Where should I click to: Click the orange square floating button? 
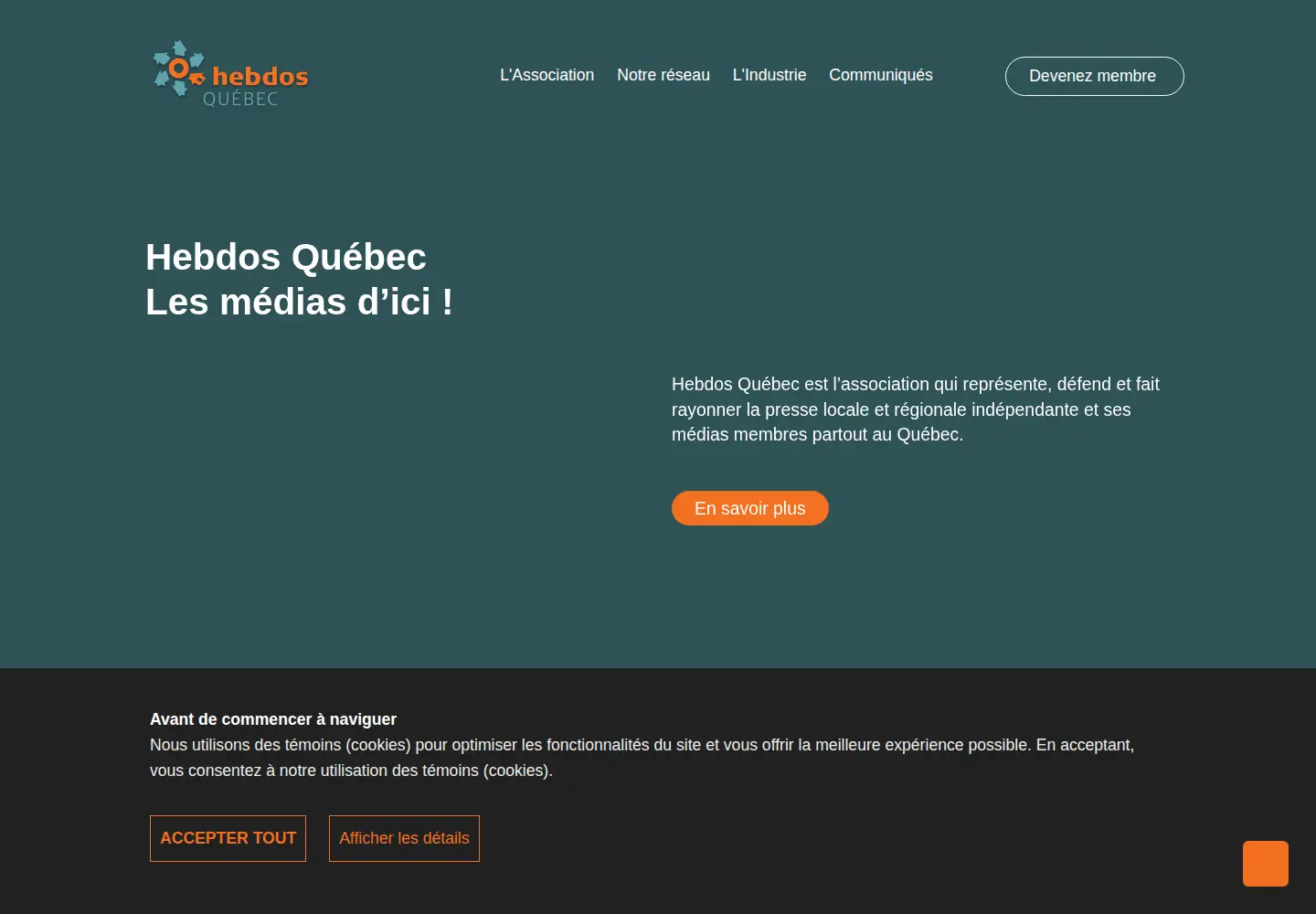click(1266, 864)
